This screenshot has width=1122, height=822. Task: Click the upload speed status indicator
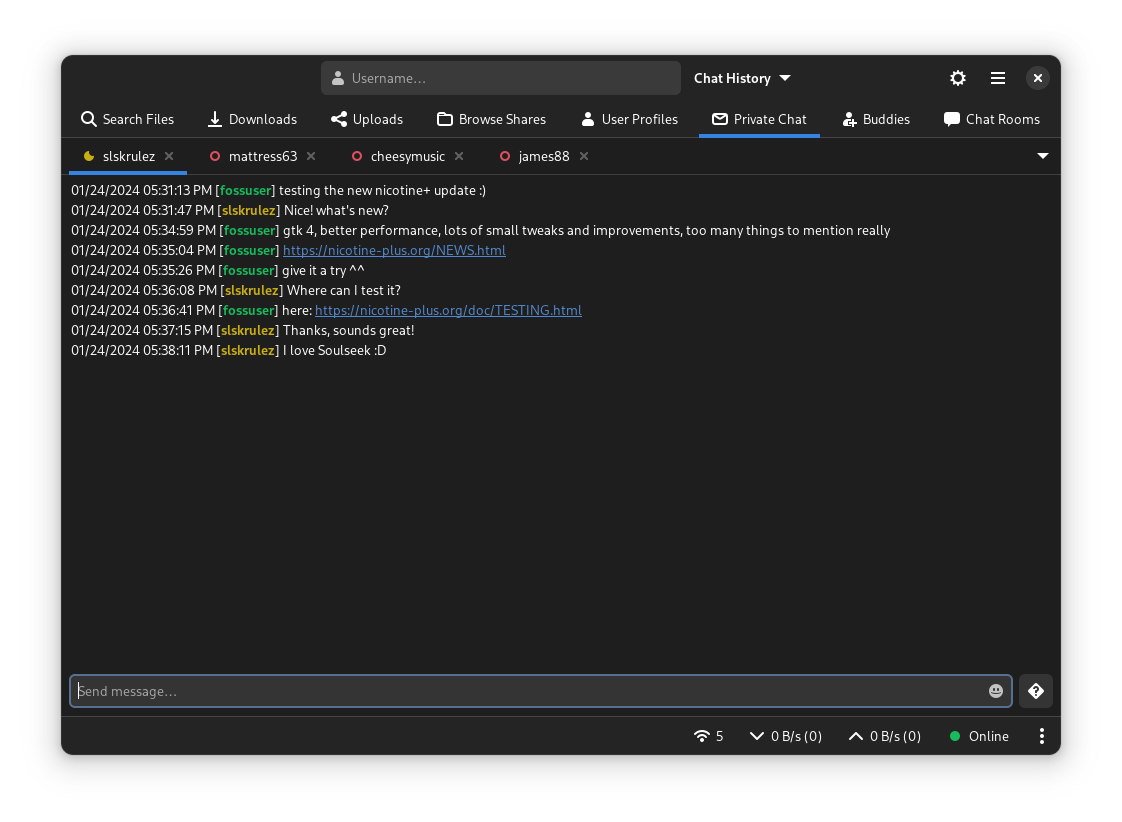pos(884,736)
